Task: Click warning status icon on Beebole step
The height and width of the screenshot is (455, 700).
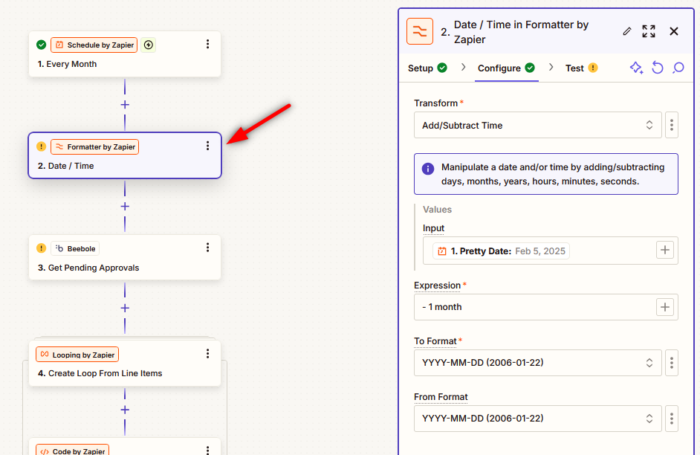Action: pyautogui.click(x=41, y=248)
